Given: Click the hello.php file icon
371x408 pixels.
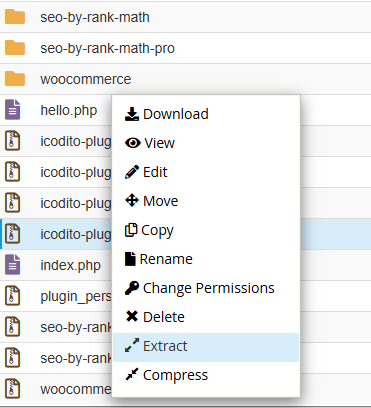Looking at the screenshot, I should [12, 110].
